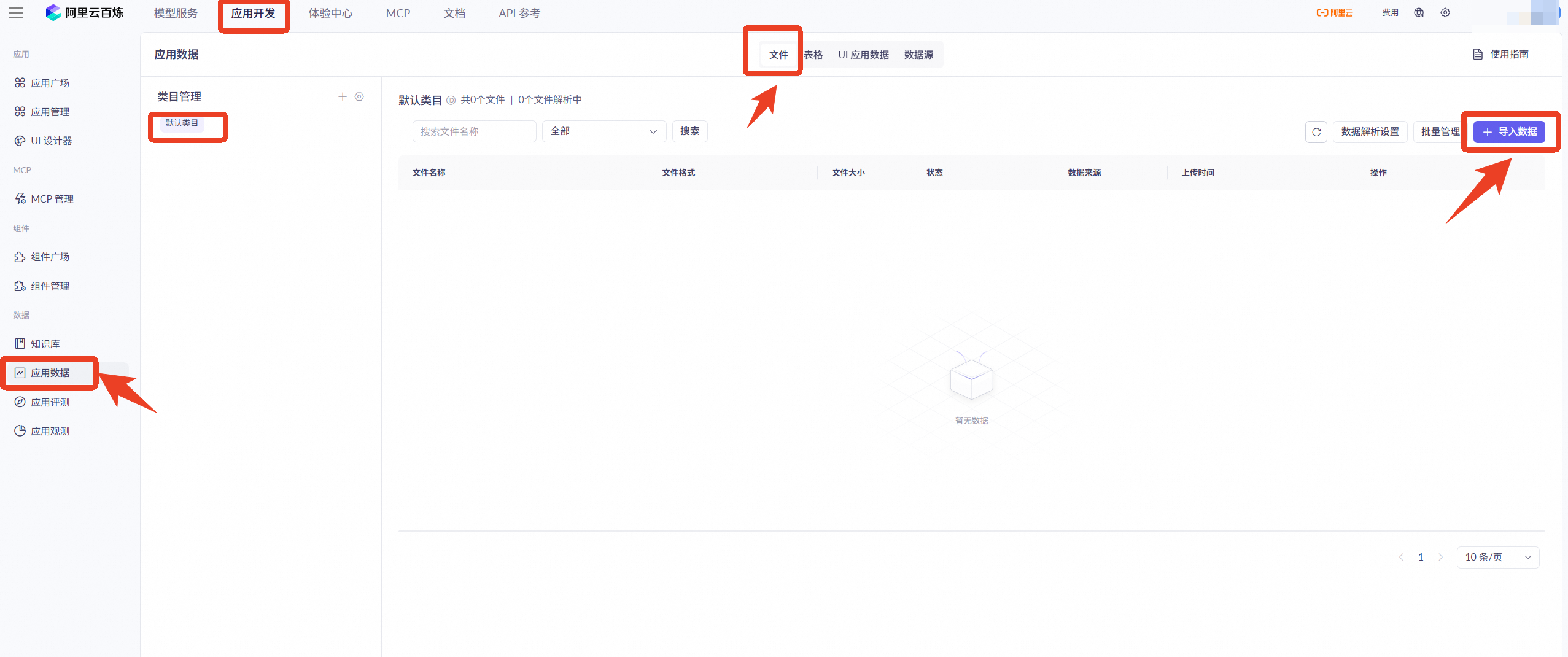Screen dimensions: 1568x657
Task: Click the 应用数据 chart icon
Action: coord(20,373)
